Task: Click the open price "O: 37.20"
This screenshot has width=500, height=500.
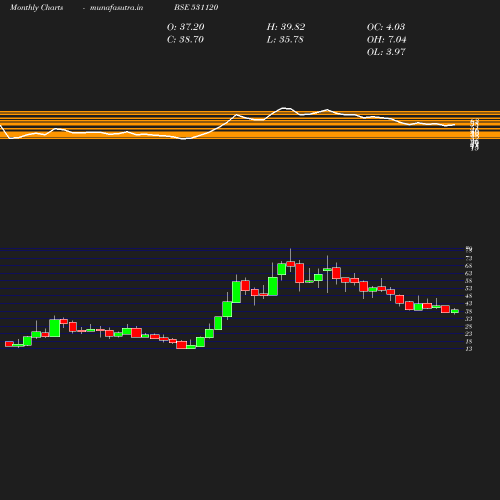Action: [185, 27]
